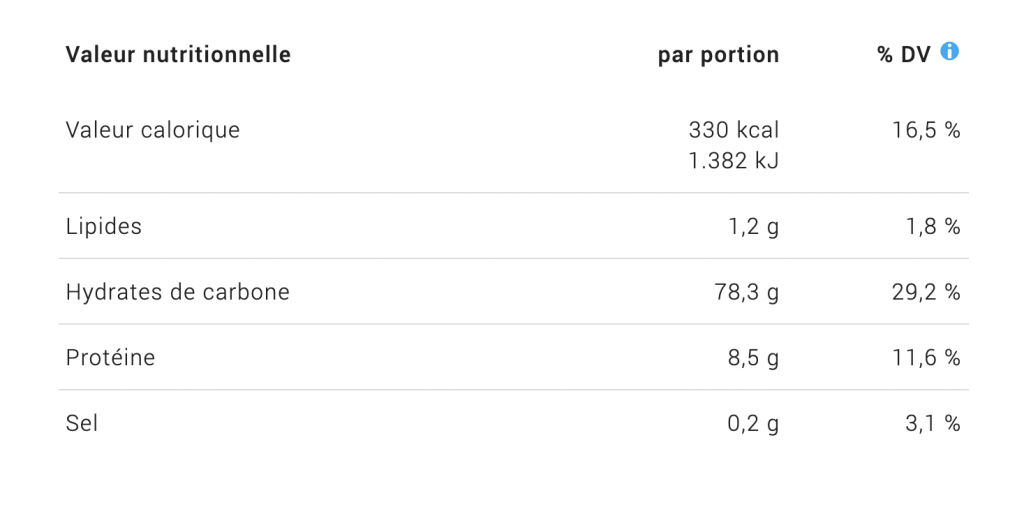
Task: Select the 16,5 % daily value
Action: click(927, 131)
